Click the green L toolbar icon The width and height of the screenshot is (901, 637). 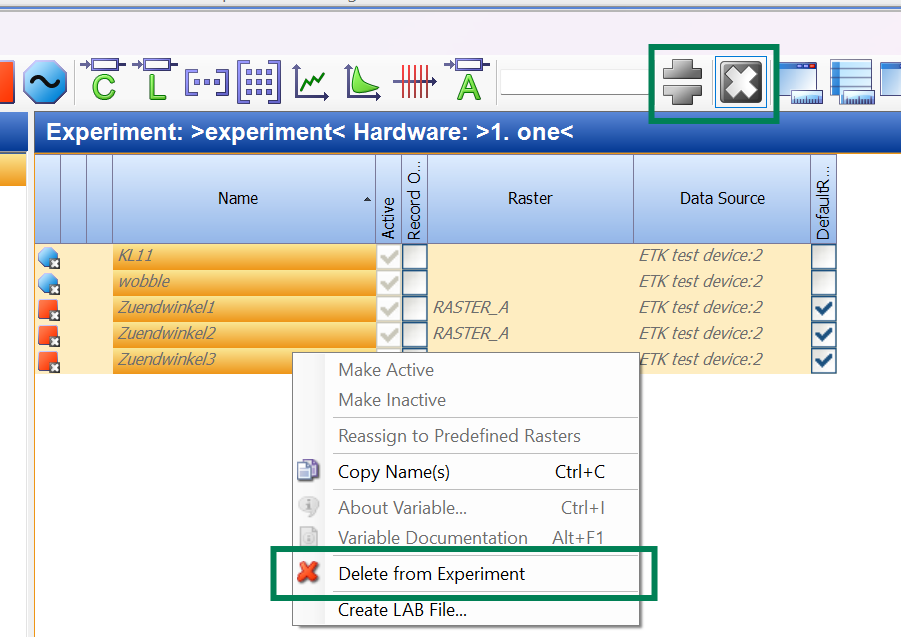pos(155,80)
